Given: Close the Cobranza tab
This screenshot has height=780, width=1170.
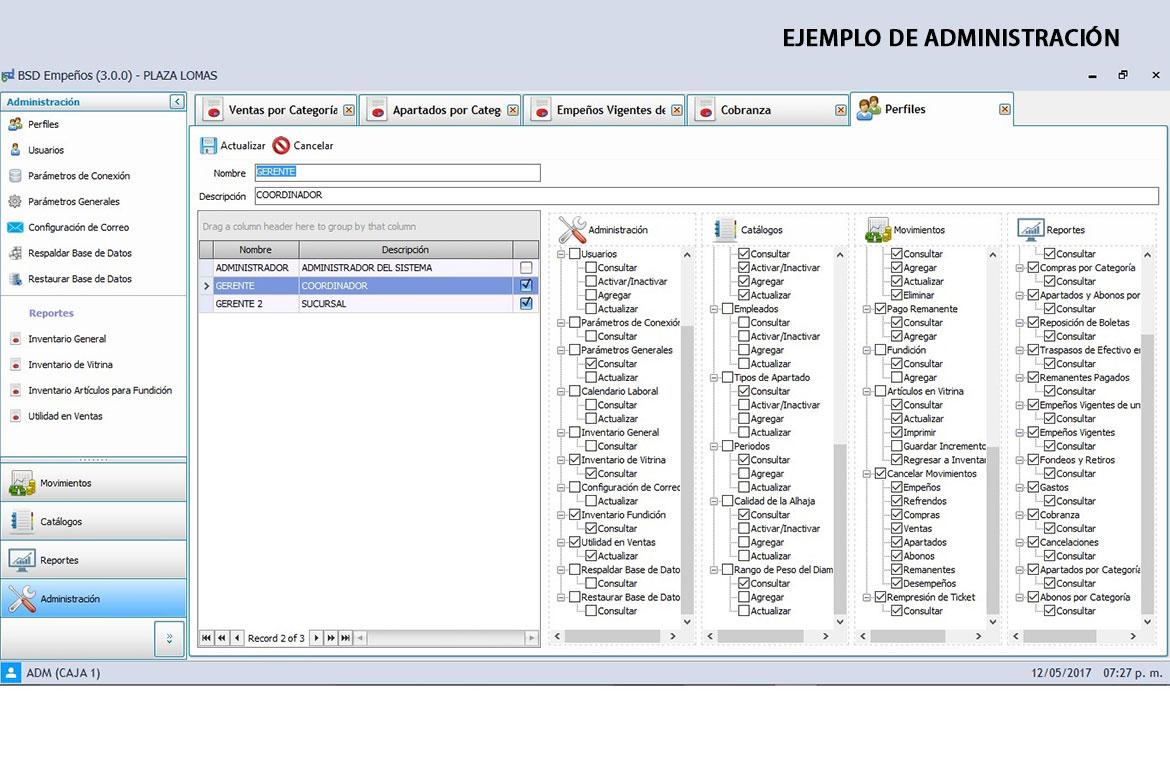Looking at the screenshot, I should pyautogui.click(x=841, y=110).
